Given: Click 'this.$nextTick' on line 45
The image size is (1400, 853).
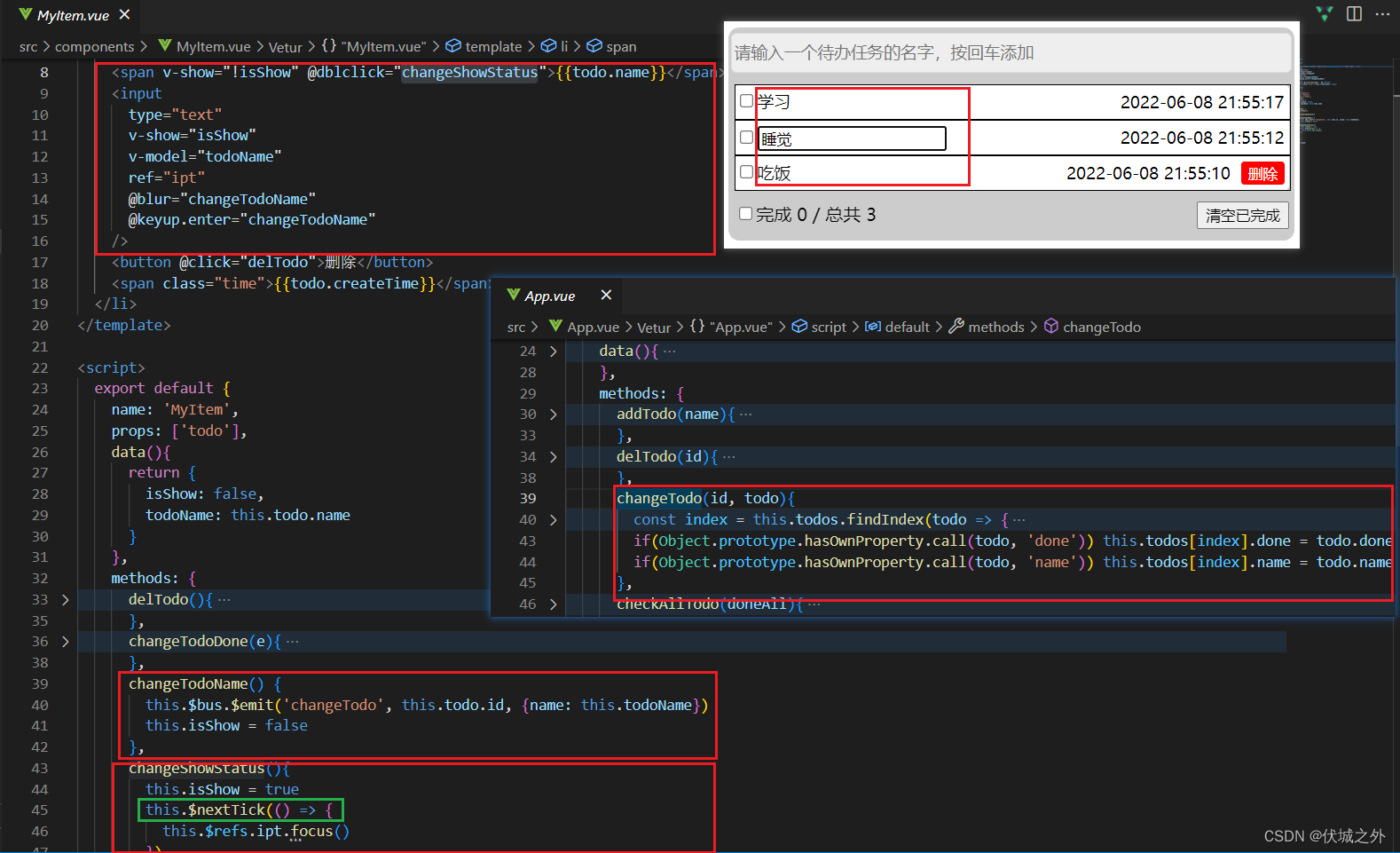Looking at the screenshot, I should click(x=206, y=810).
